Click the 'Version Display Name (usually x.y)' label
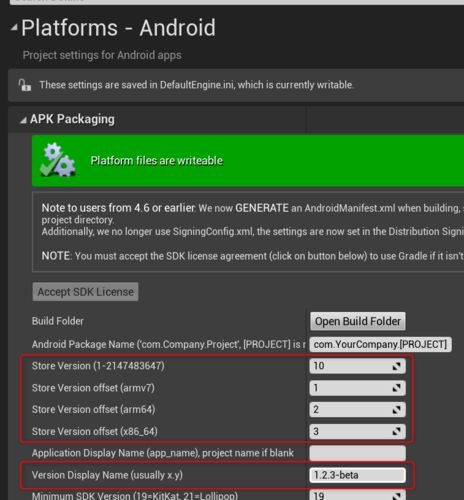The width and height of the screenshot is (464, 500). (107, 475)
